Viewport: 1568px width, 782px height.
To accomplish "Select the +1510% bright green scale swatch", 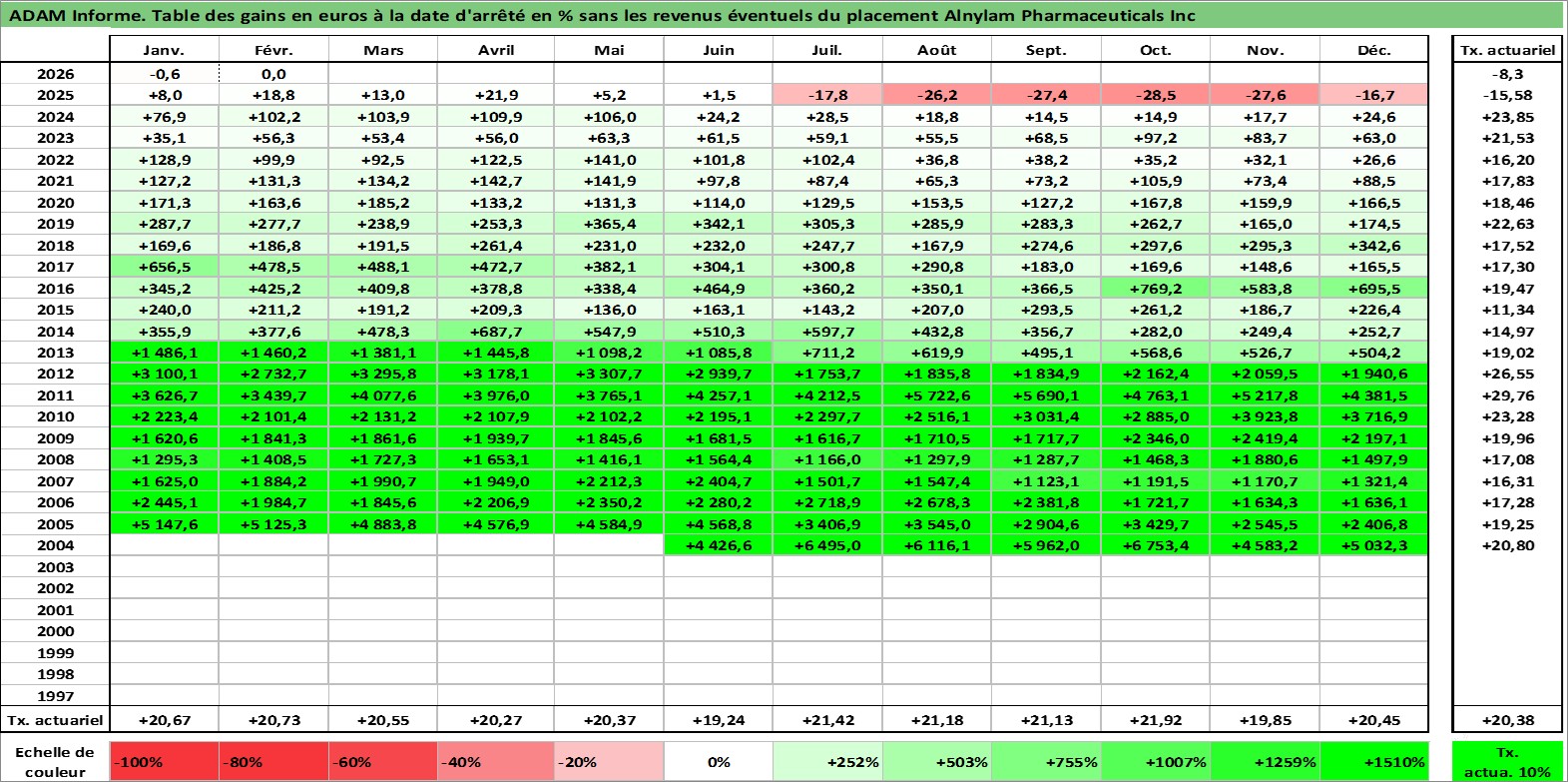I will click(1374, 761).
